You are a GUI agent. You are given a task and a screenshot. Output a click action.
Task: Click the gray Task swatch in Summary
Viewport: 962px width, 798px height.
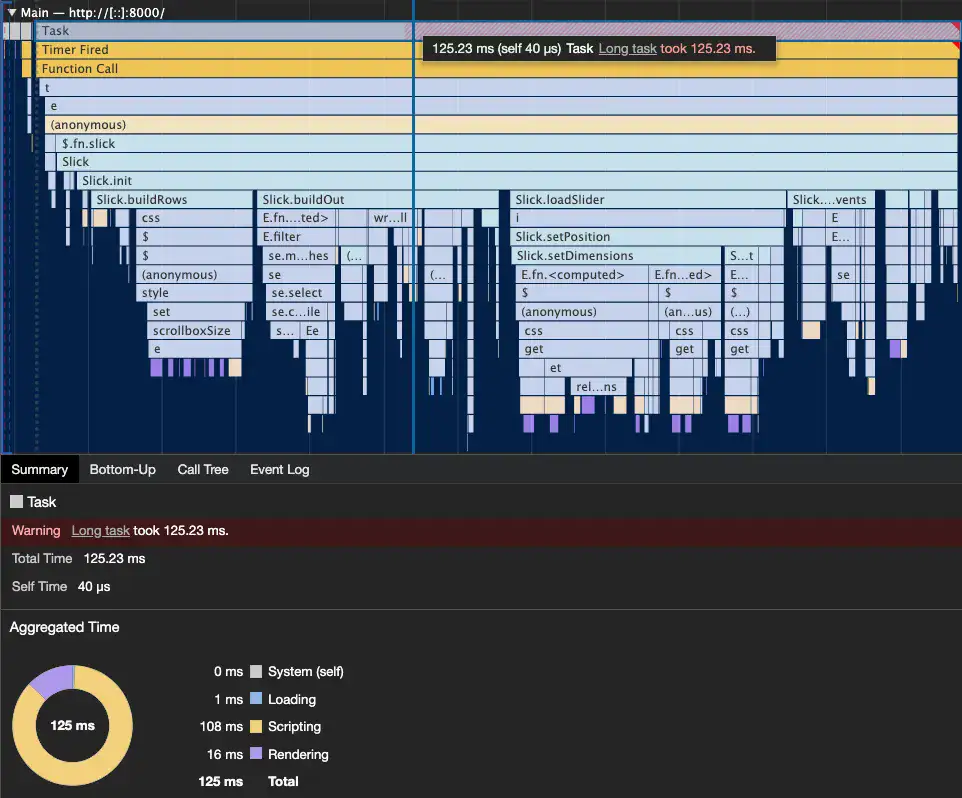pyautogui.click(x=17, y=502)
